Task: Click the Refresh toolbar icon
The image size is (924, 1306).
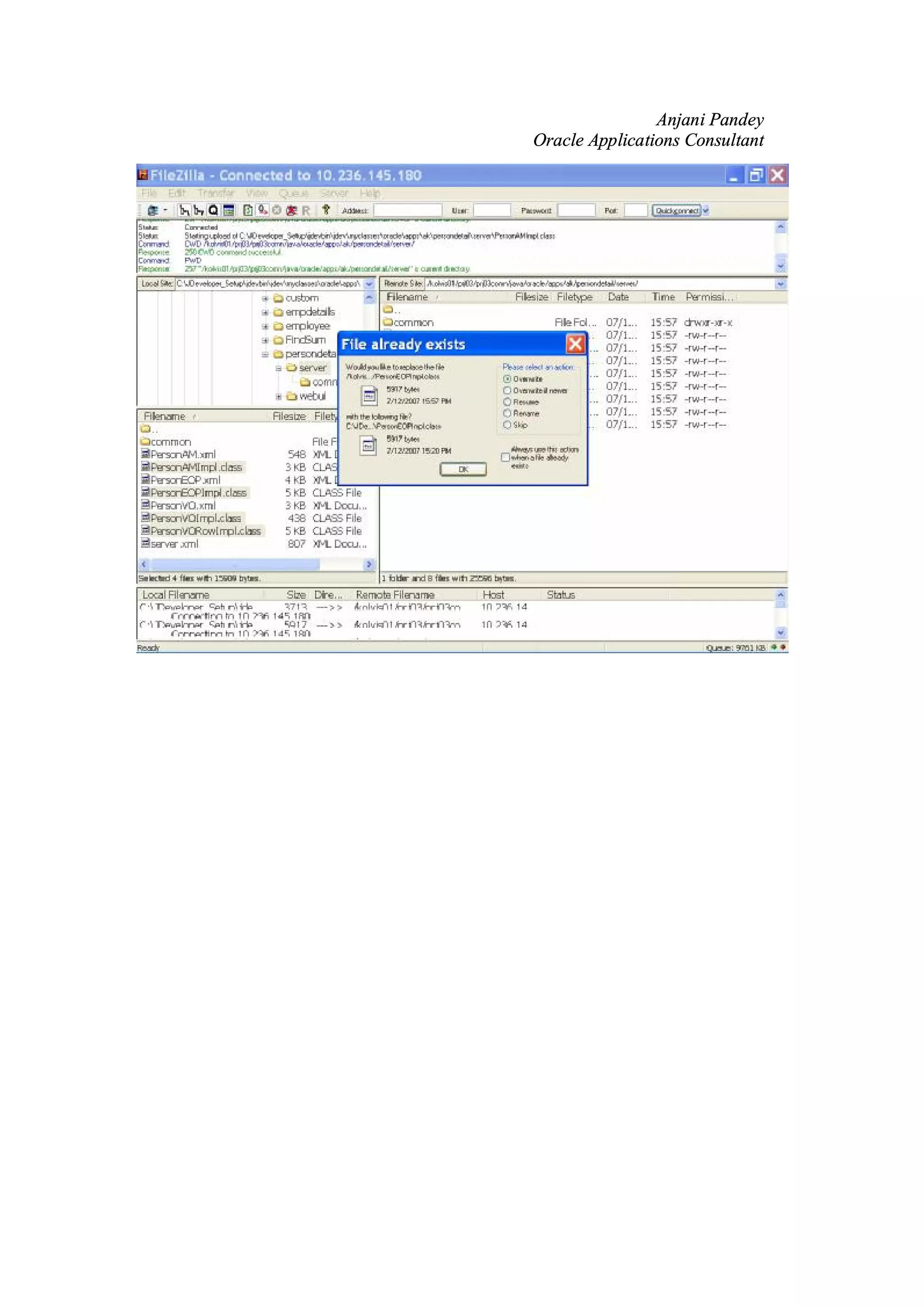Action: tap(248, 211)
